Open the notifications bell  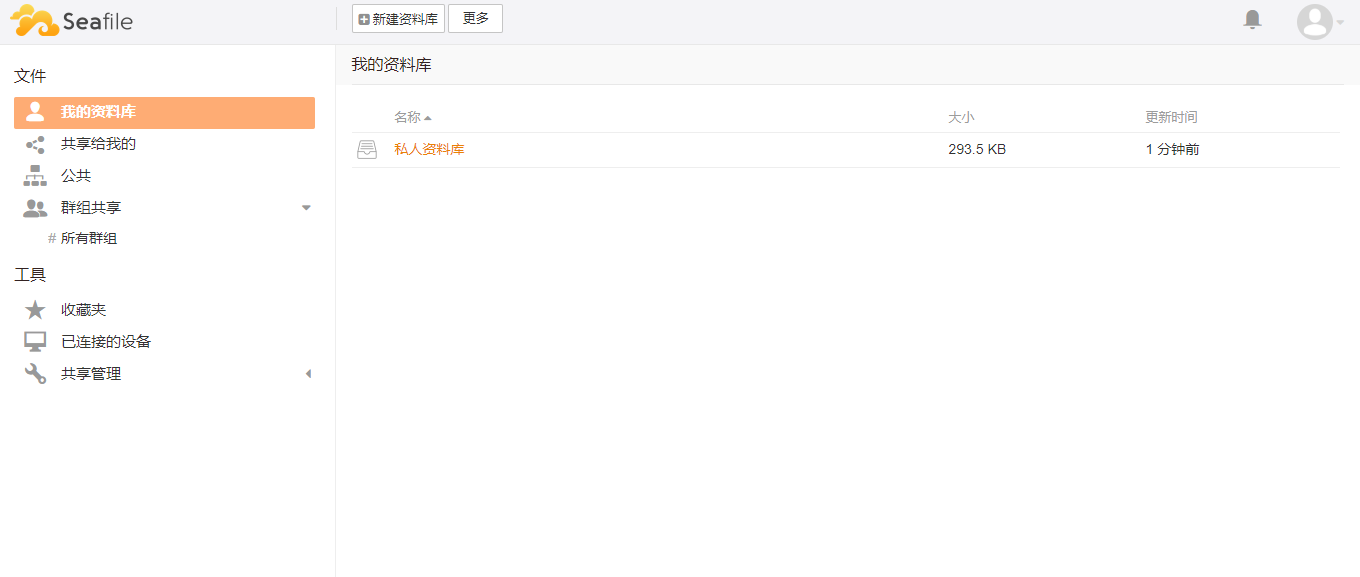click(x=1252, y=20)
